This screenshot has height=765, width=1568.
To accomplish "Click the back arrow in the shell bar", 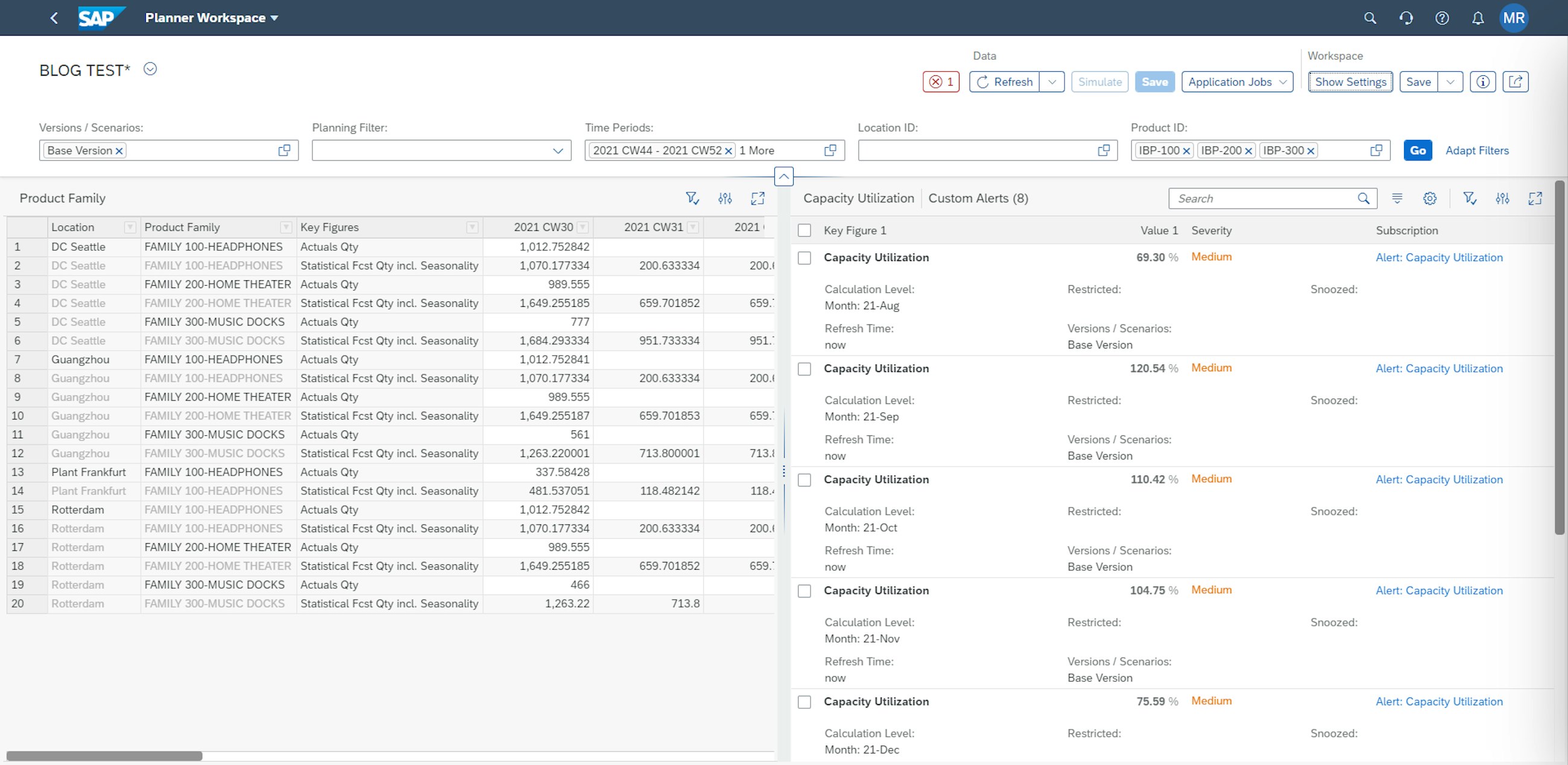I will point(54,17).
